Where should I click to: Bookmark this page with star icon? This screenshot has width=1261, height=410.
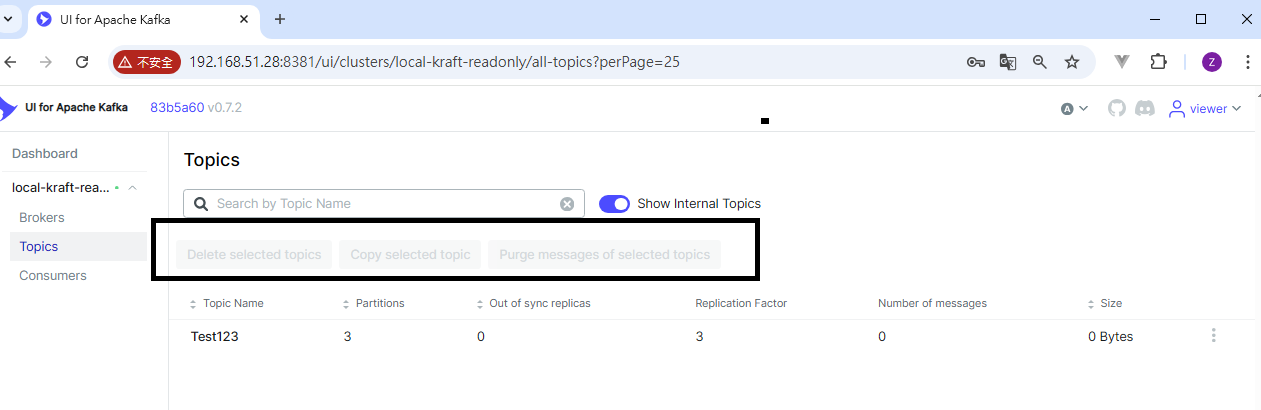pyautogui.click(x=1072, y=62)
